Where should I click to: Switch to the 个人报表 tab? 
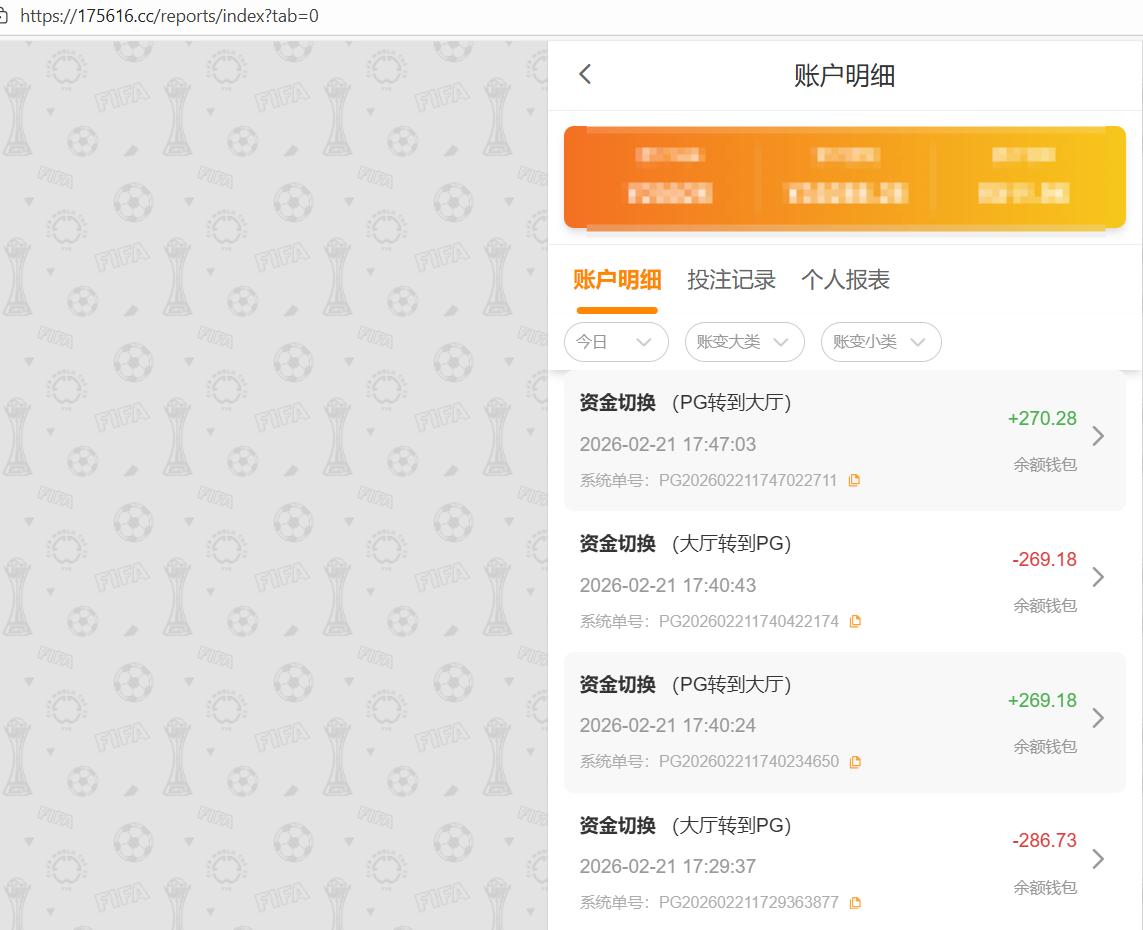(x=845, y=280)
